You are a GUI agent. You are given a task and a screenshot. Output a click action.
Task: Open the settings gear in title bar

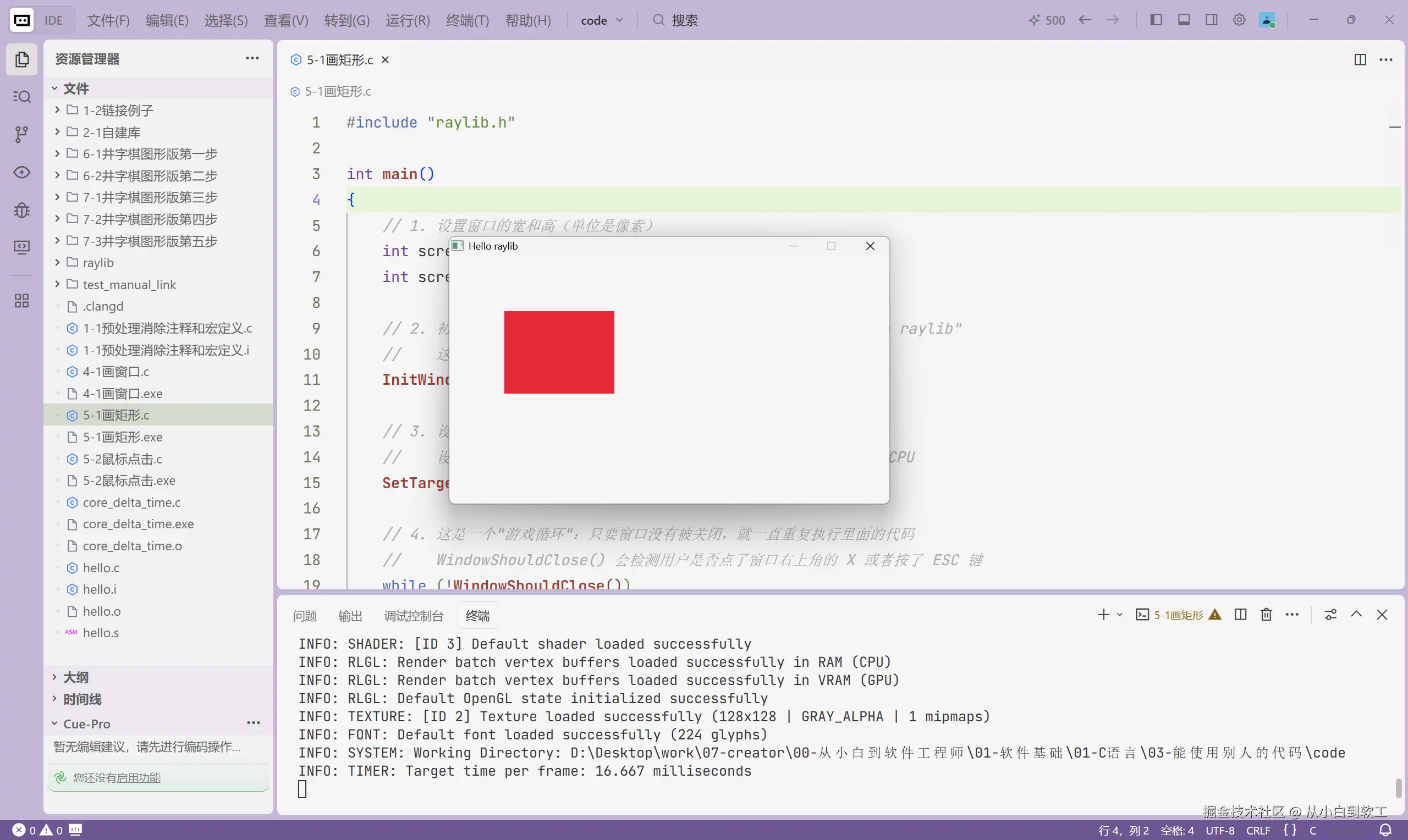click(x=1239, y=20)
